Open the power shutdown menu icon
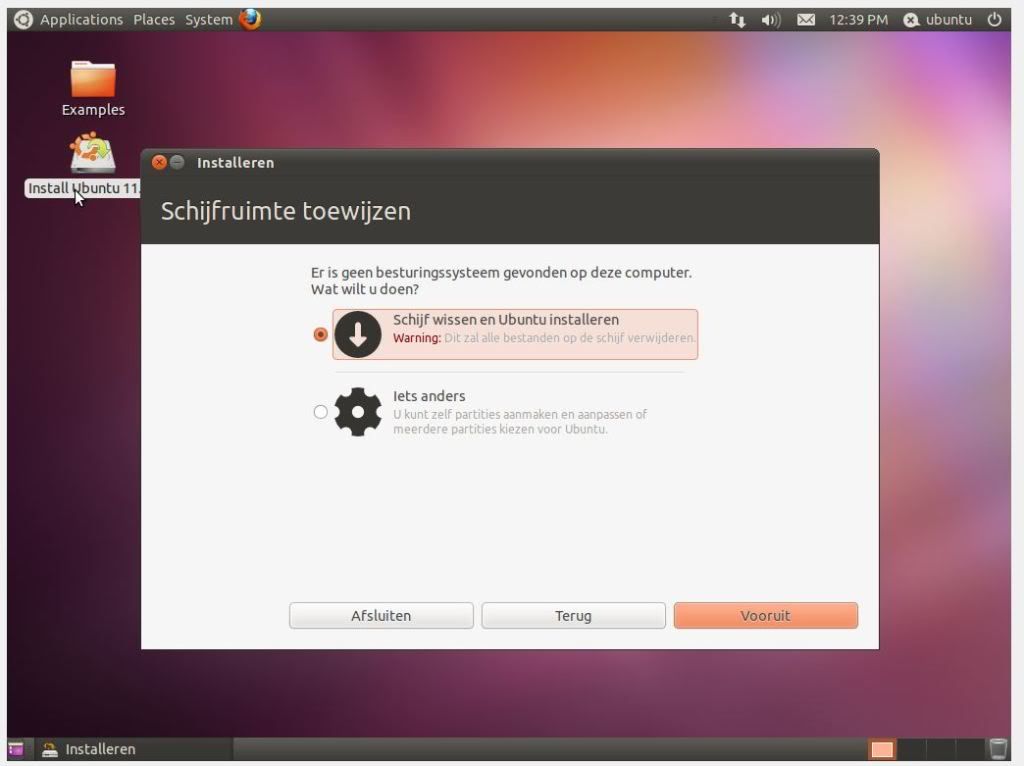 pyautogui.click(x=994, y=20)
